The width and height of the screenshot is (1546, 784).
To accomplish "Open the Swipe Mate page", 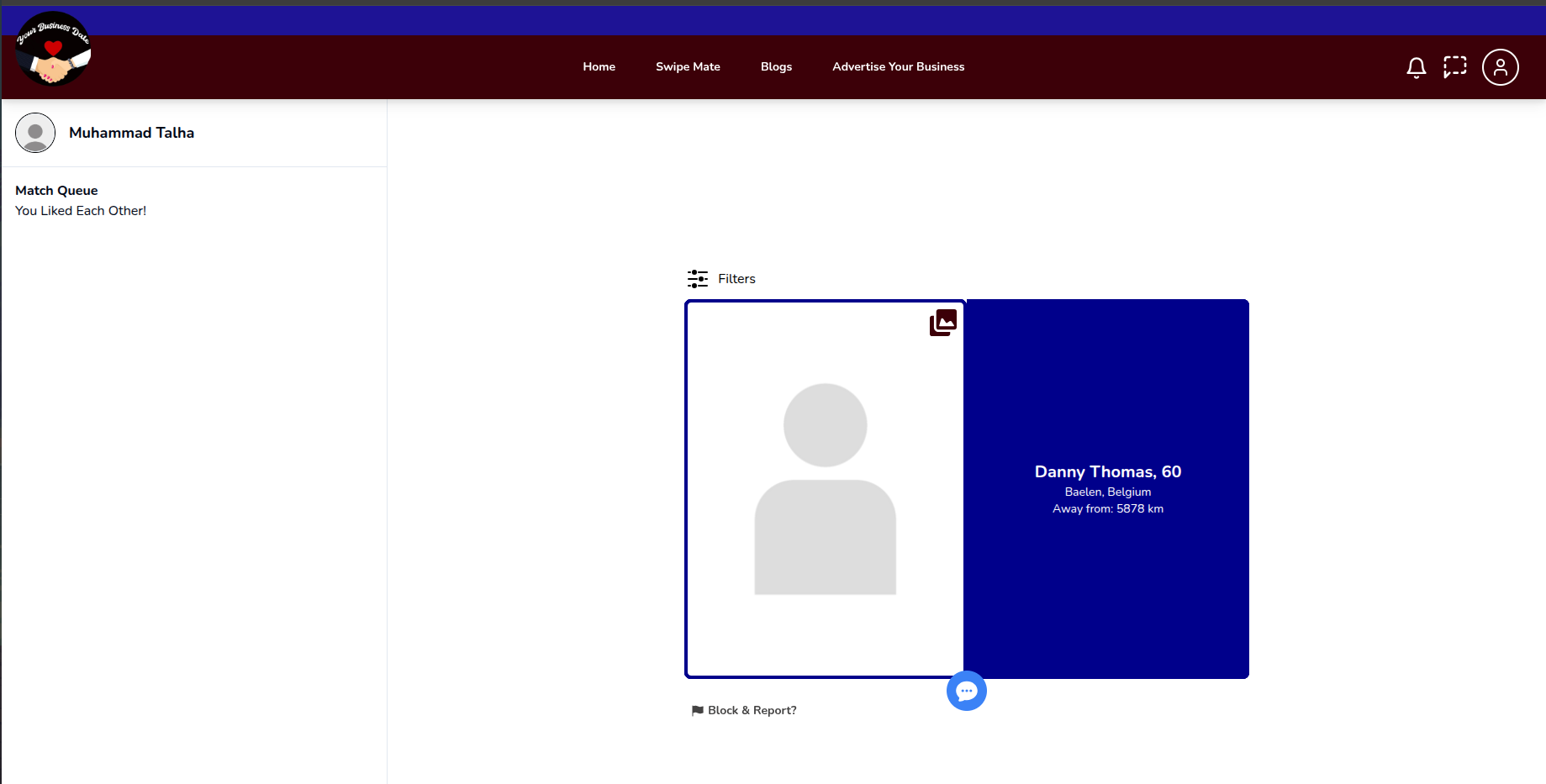I will (688, 67).
